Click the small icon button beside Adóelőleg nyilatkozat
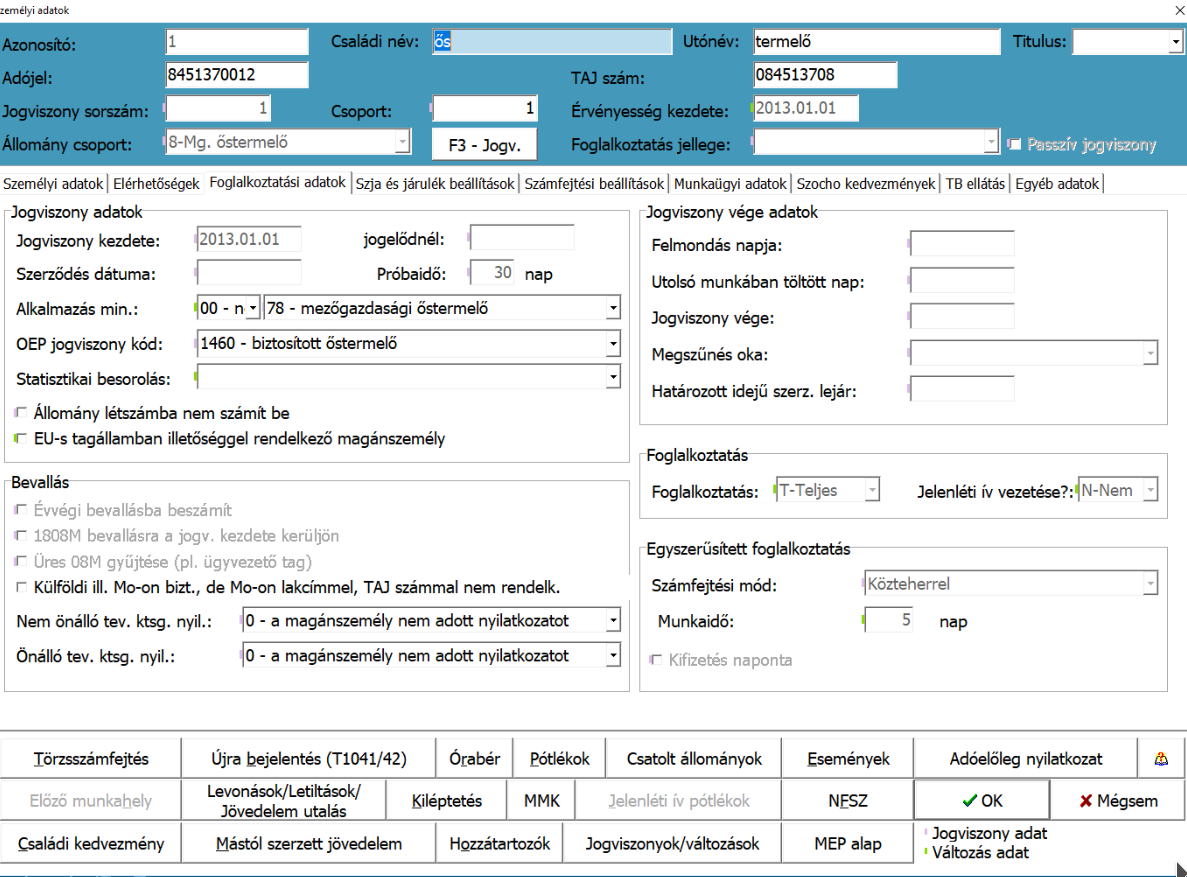 [x=1161, y=759]
